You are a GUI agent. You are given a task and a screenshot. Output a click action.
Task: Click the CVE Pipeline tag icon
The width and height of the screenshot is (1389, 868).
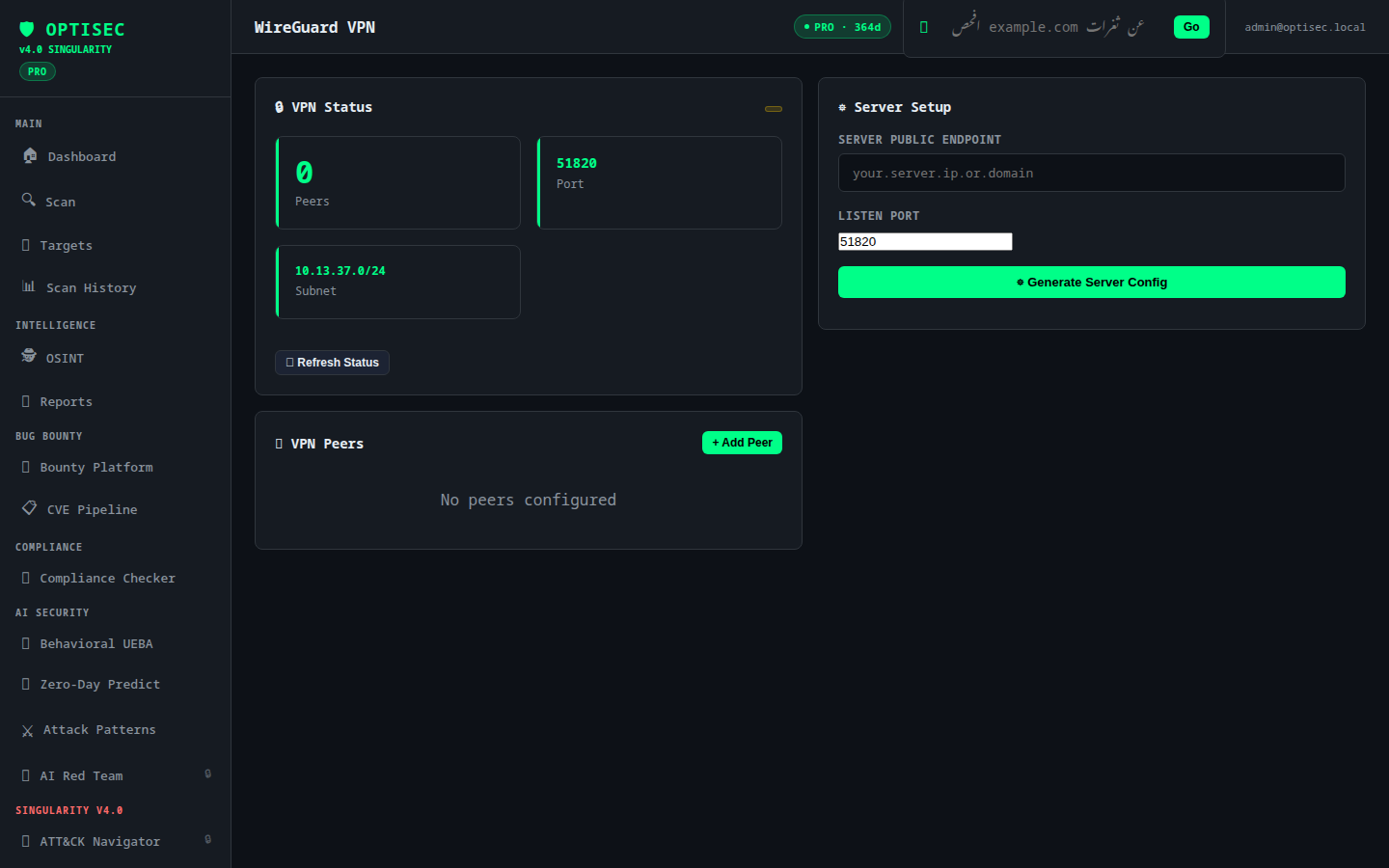coord(30,507)
